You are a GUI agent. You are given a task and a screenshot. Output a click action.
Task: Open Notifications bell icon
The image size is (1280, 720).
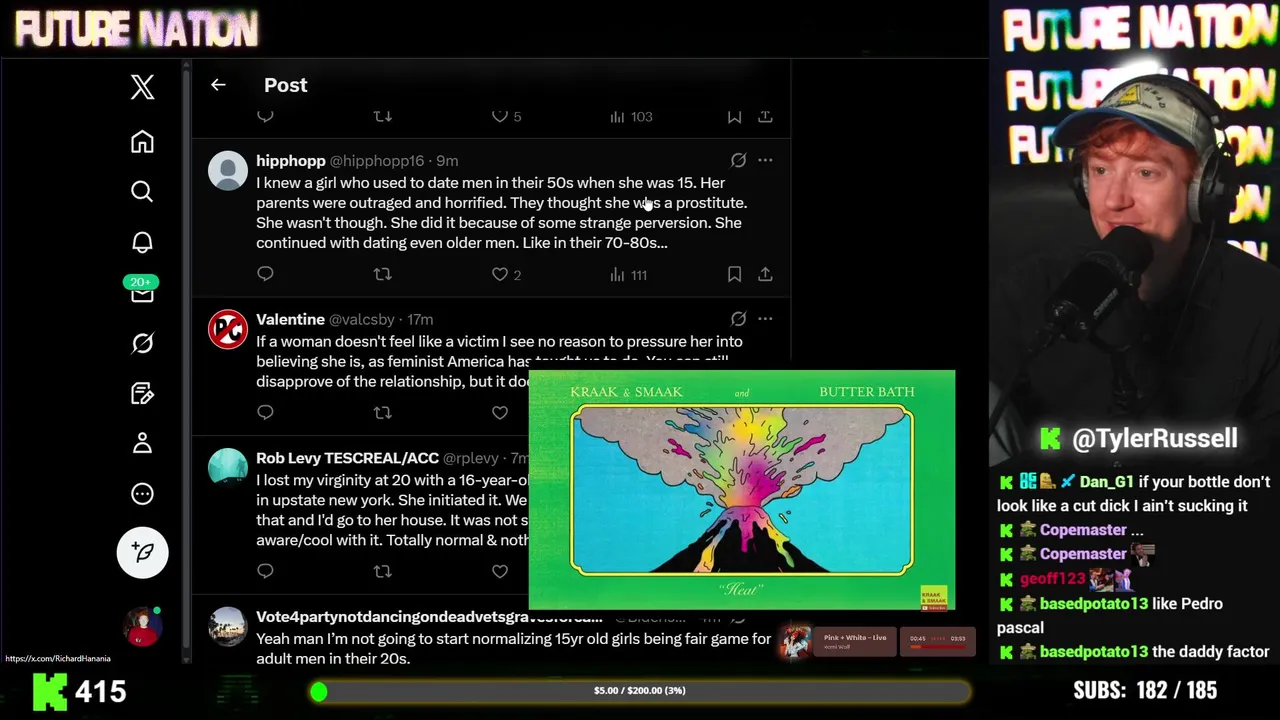coord(142,242)
